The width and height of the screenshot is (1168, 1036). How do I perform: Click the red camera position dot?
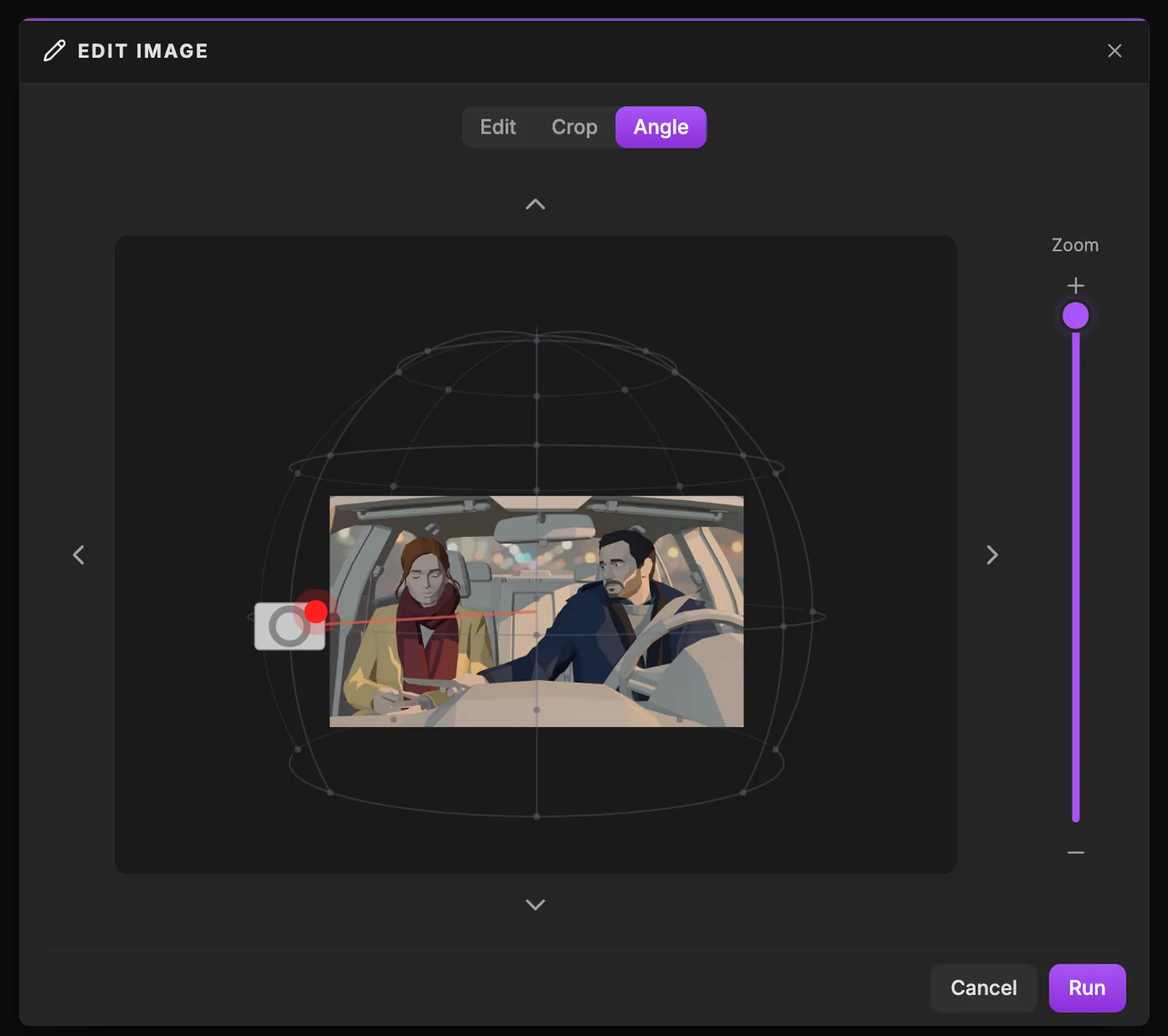tap(315, 611)
